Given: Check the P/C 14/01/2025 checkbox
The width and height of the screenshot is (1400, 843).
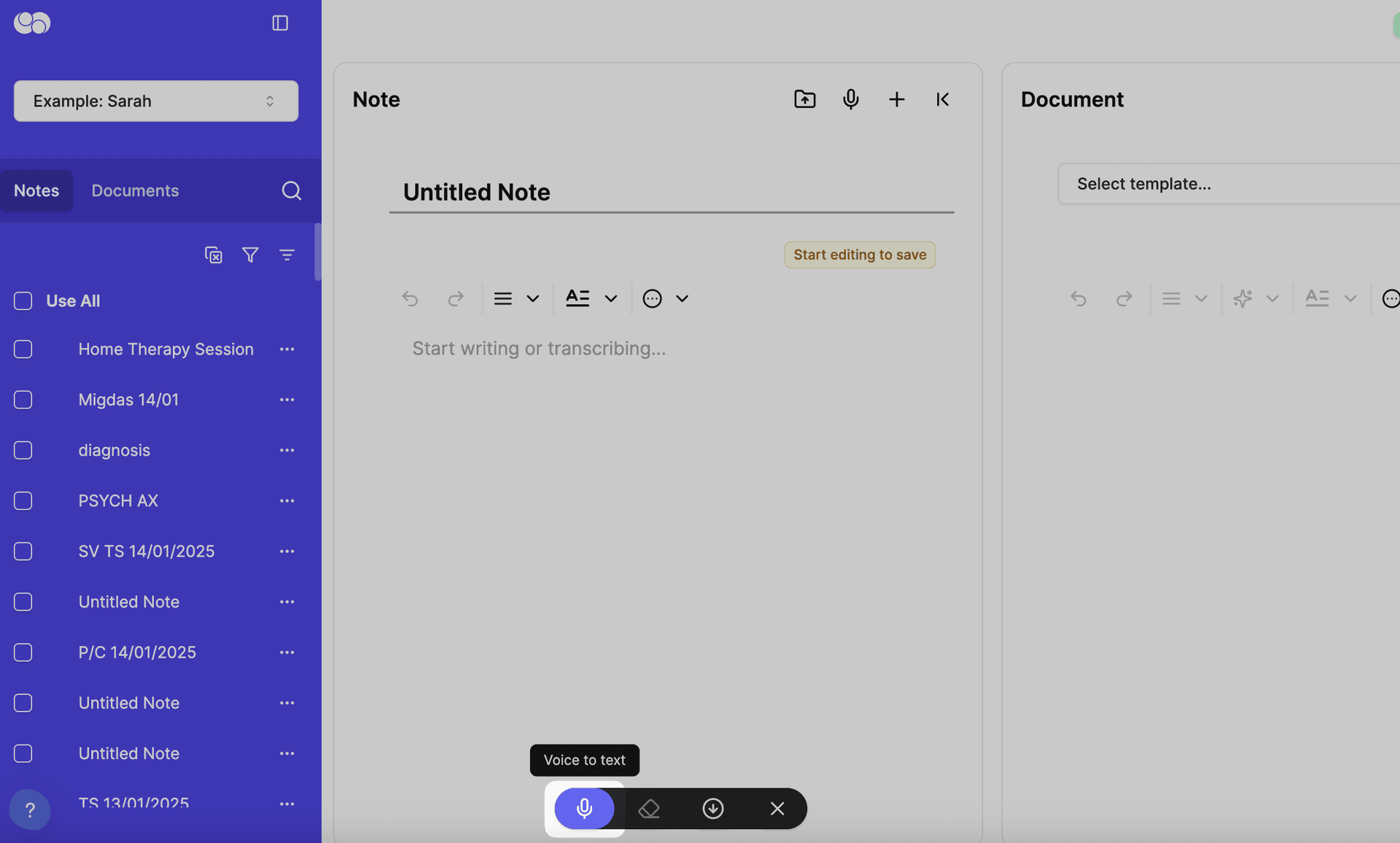Looking at the screenshot, I should [x=23, y=652].
